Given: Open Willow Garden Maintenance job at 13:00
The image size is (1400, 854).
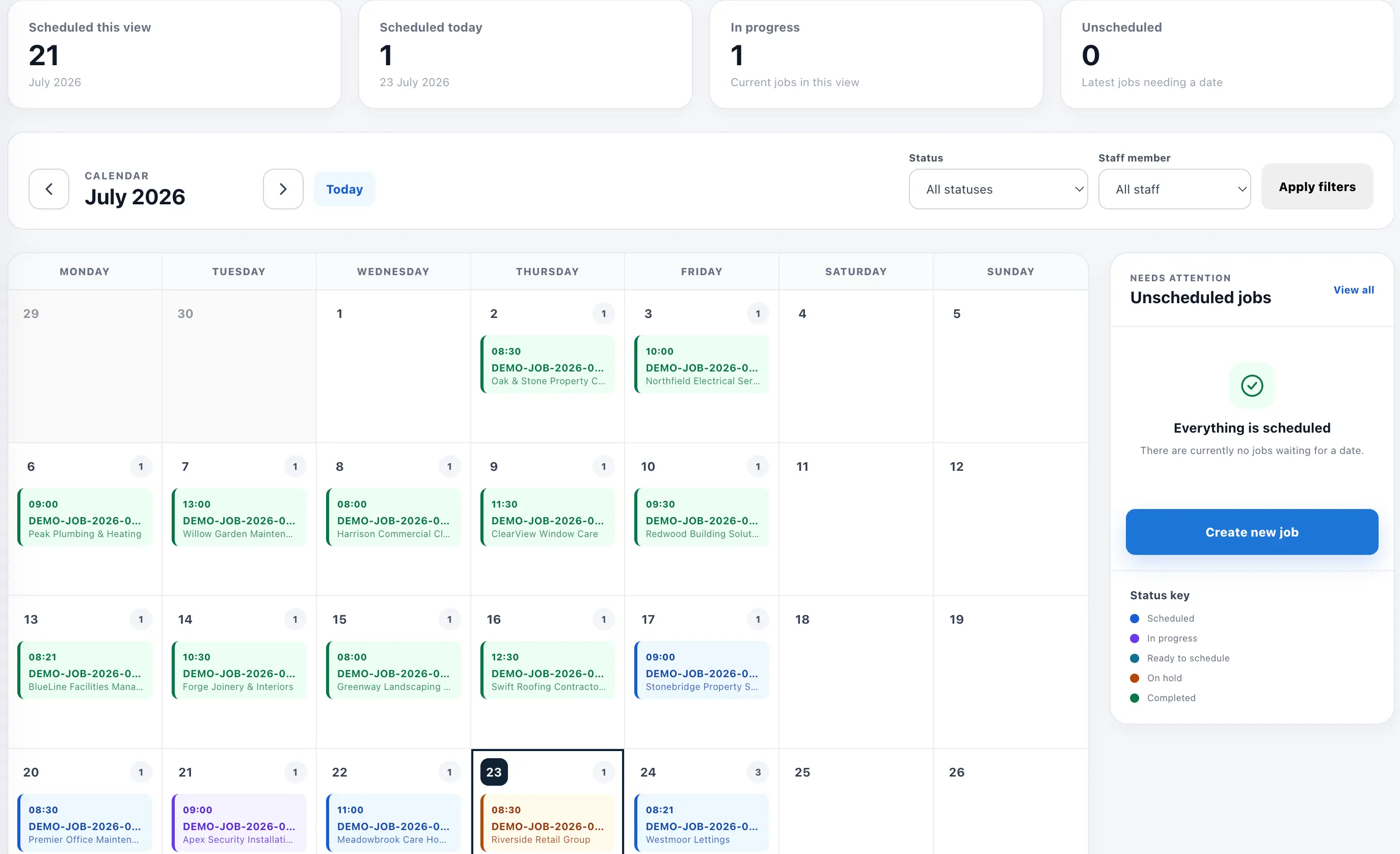Looking at the screenshot, I should click(x=239, y=518).
